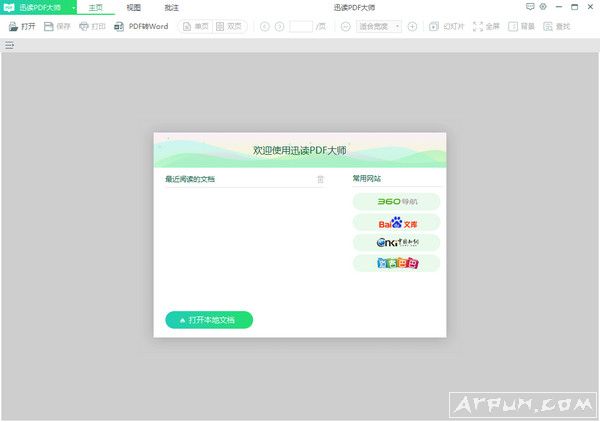Viewport: 600px width, 422px height.
Task: Zoom in with the plus icon
Action: [x=412, y=26]
